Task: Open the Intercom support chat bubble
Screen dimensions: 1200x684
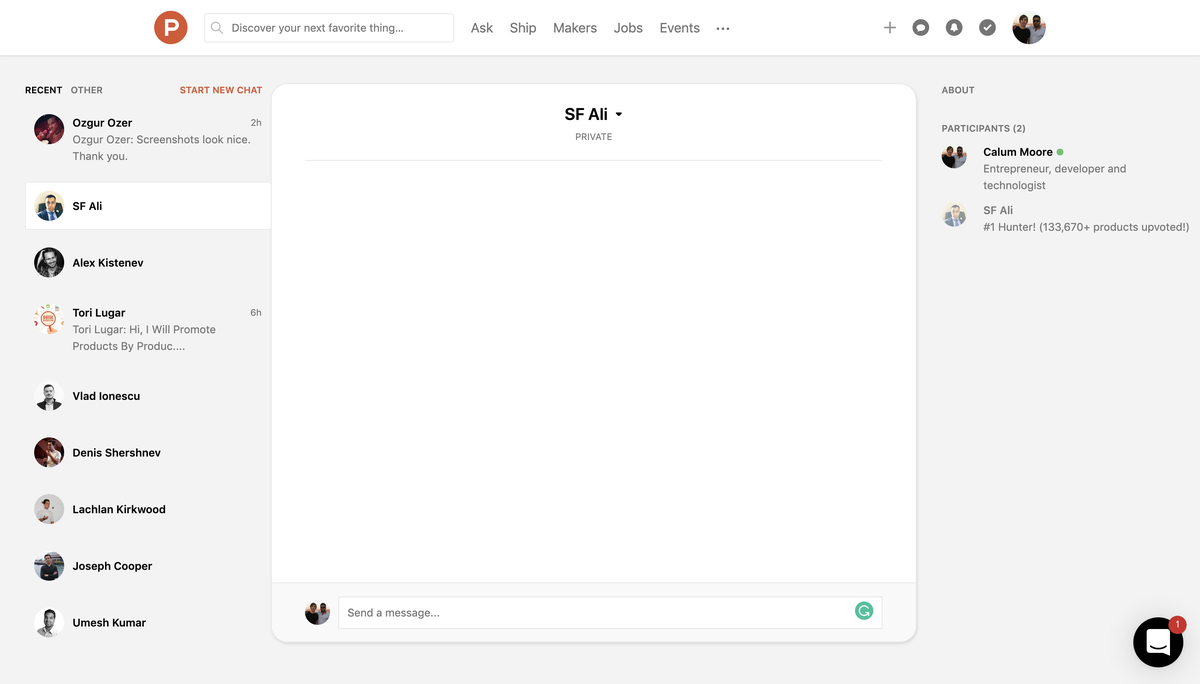Action: tap(1158, 642)
